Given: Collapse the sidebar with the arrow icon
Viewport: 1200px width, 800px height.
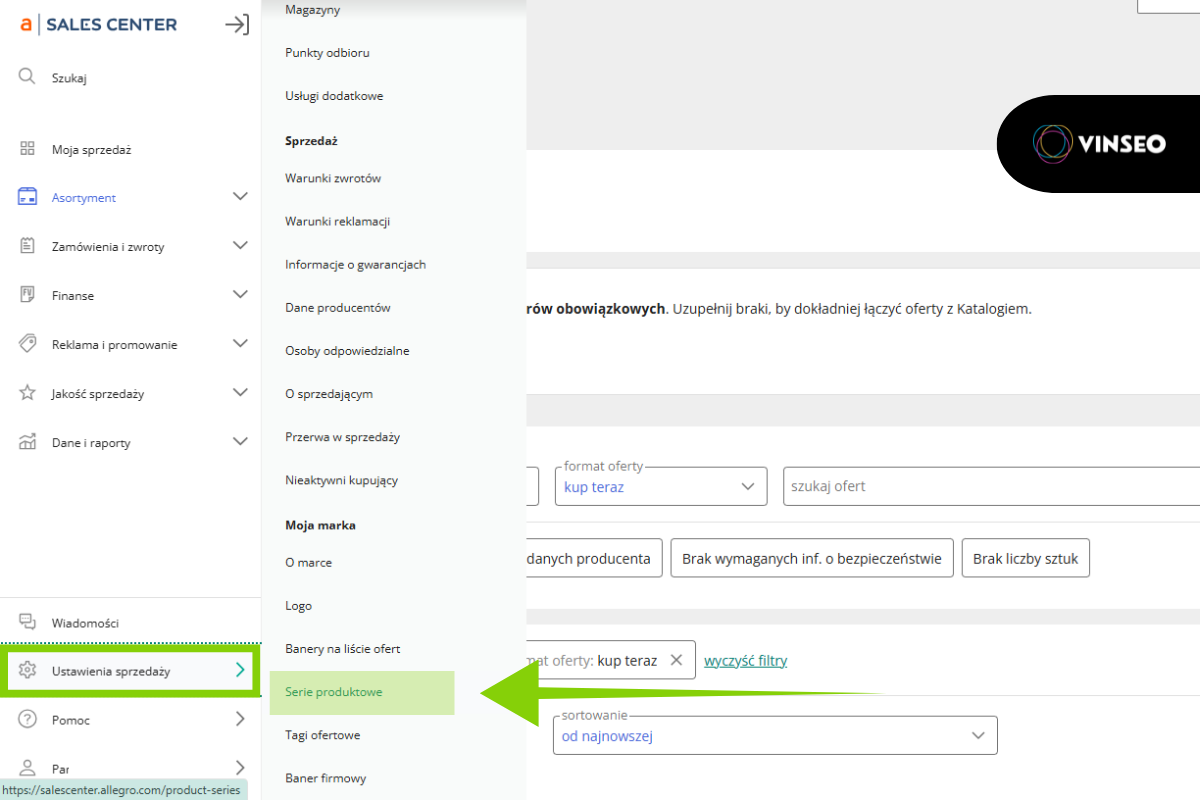Looking at the screenshot, I should [237, 24].
